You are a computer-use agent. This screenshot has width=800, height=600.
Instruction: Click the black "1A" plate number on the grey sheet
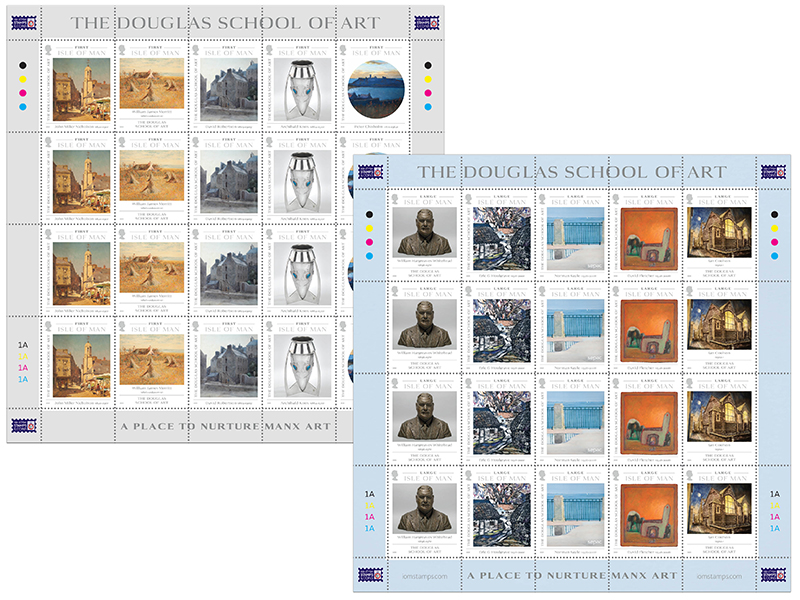pos(23,345)
